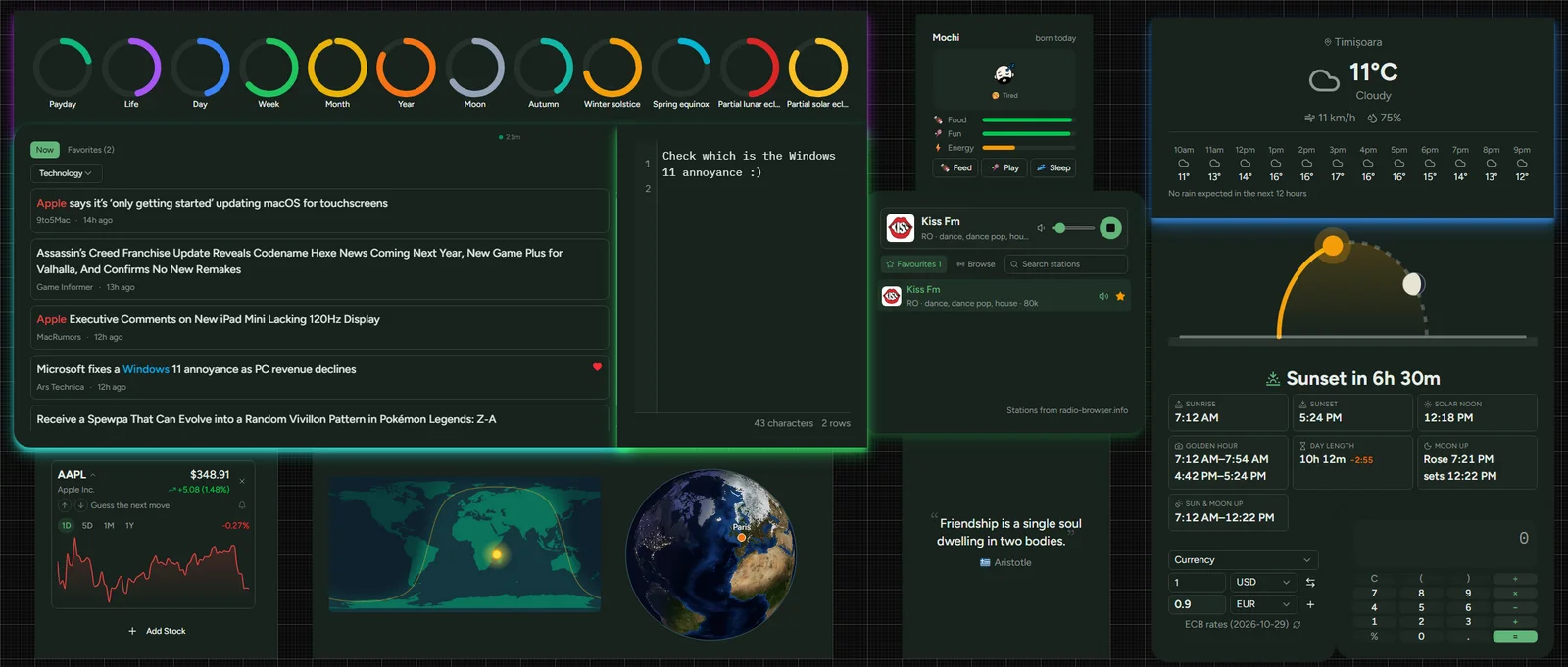Viewport: 1568px width, 667px height.
Task: Select the Spring equinox countdown ring
Action: click(x=681, y=67)
